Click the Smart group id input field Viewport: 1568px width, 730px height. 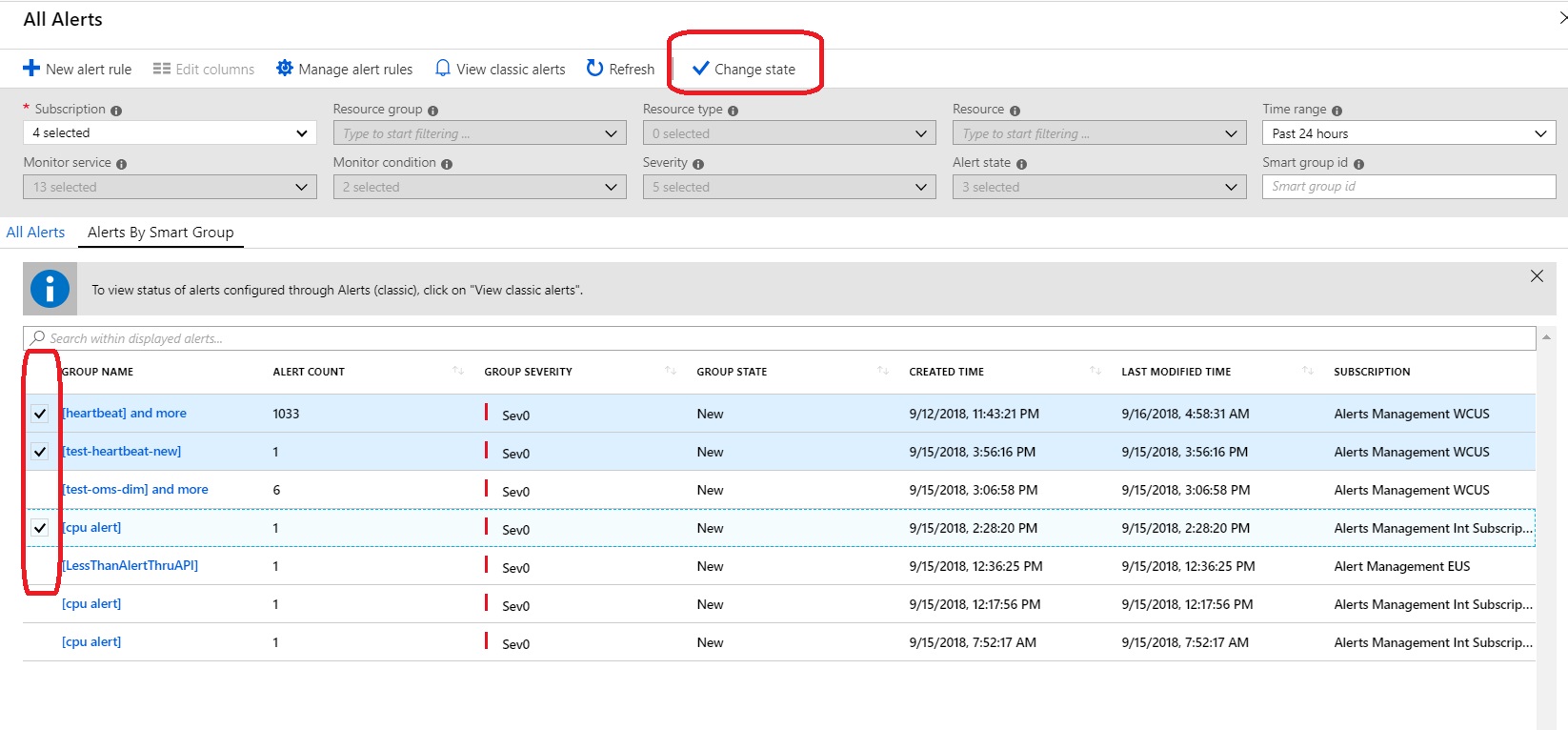(x=1408, y=187)
